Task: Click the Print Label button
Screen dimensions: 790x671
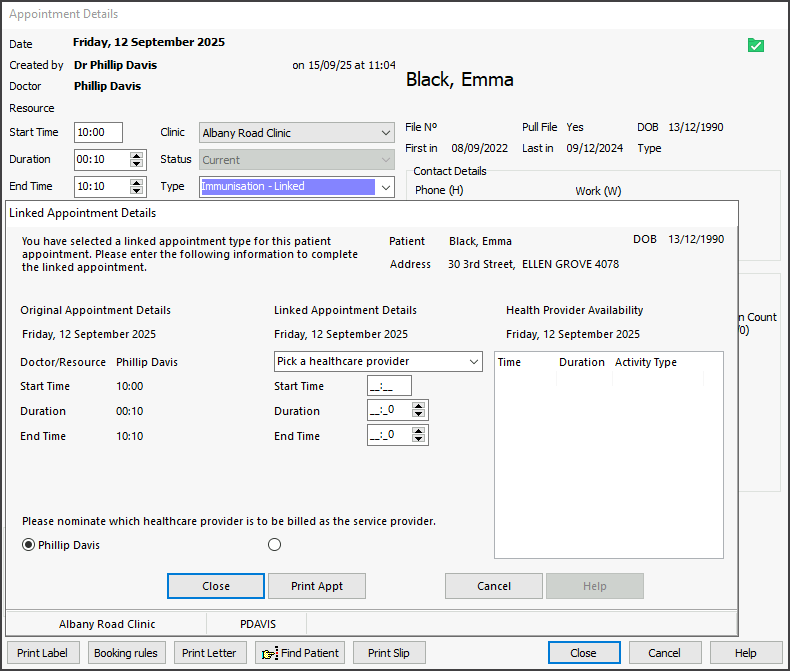Action: coord(42,653)
